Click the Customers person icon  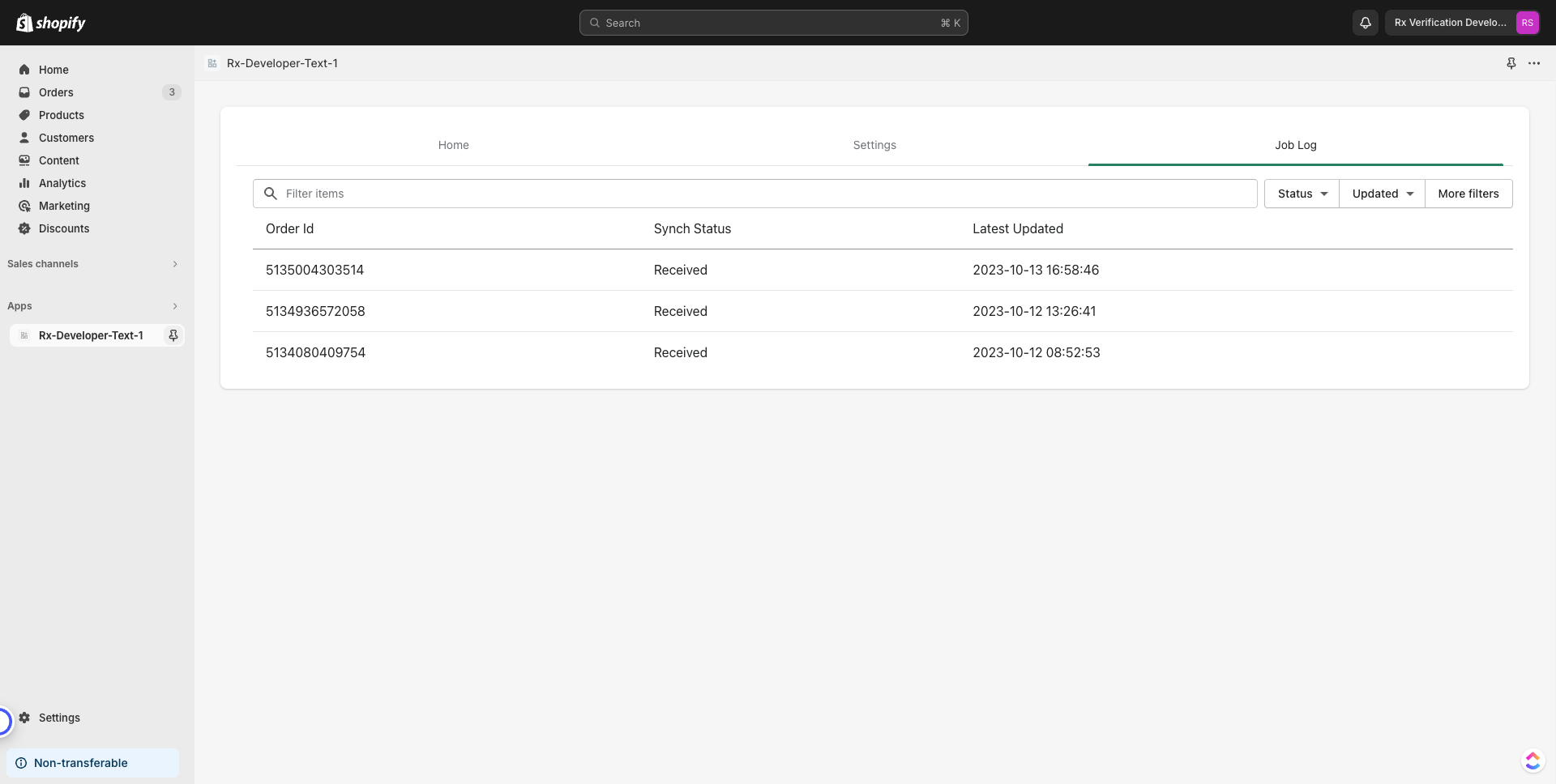click(x=24, y=138)
